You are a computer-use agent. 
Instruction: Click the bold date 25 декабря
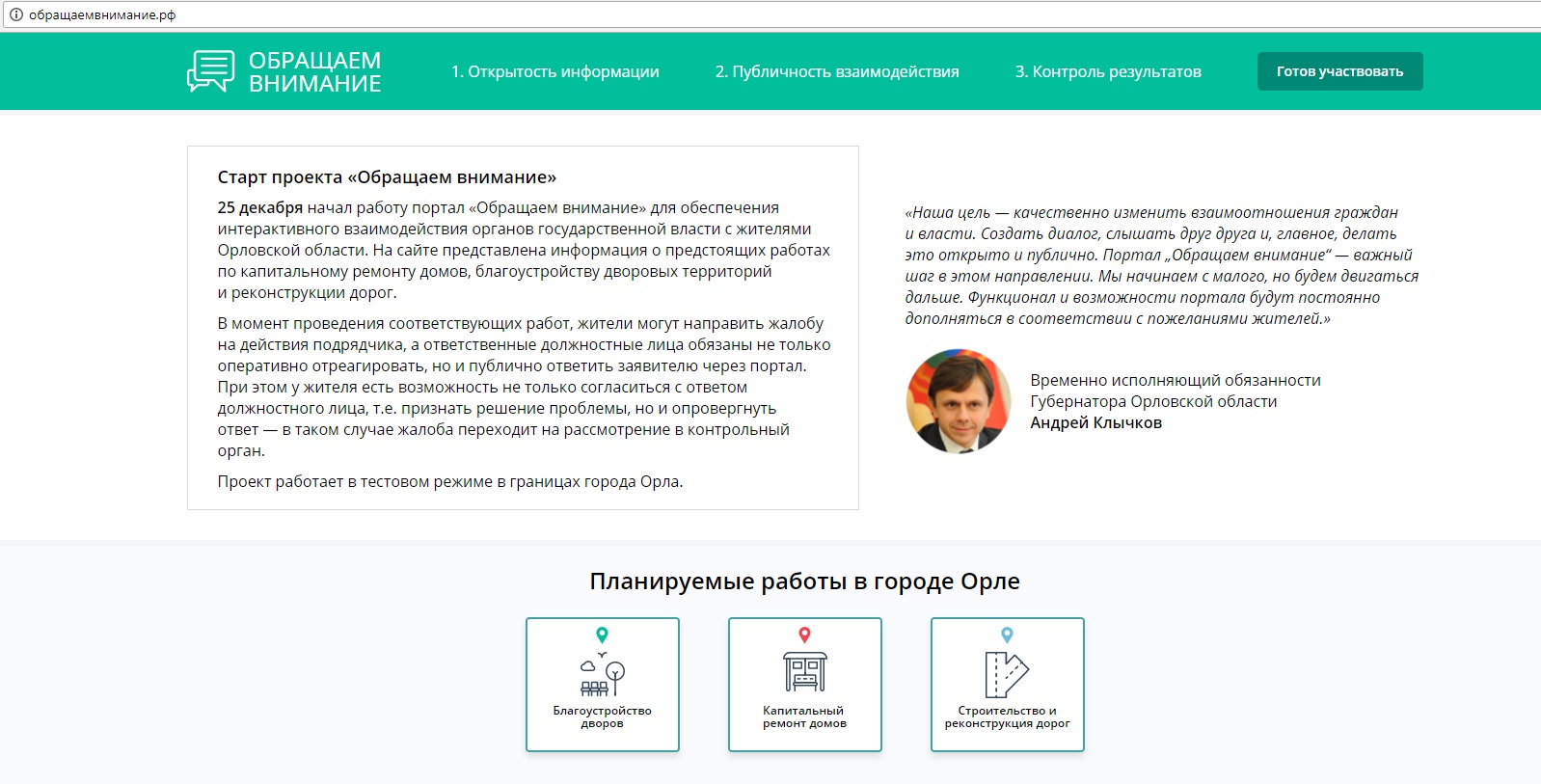pos(259,207)
